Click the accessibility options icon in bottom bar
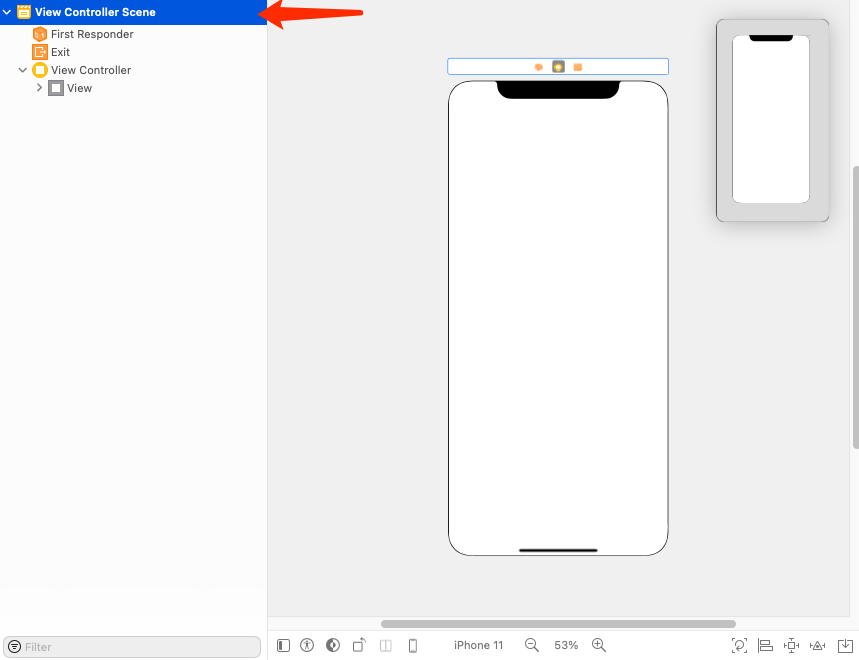Viewport: 859px width, 660px height. [x=307, y=646]
